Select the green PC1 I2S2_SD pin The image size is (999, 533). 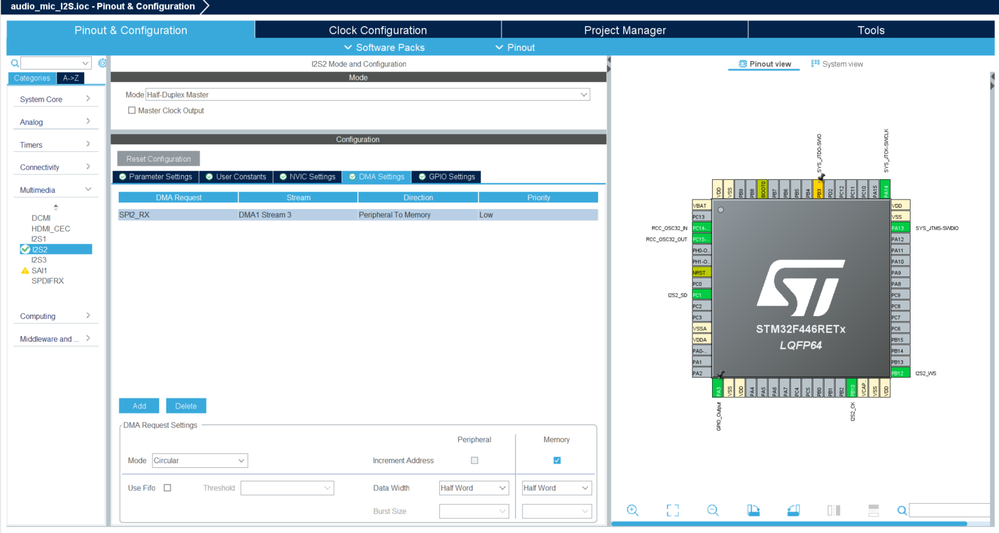701,295
